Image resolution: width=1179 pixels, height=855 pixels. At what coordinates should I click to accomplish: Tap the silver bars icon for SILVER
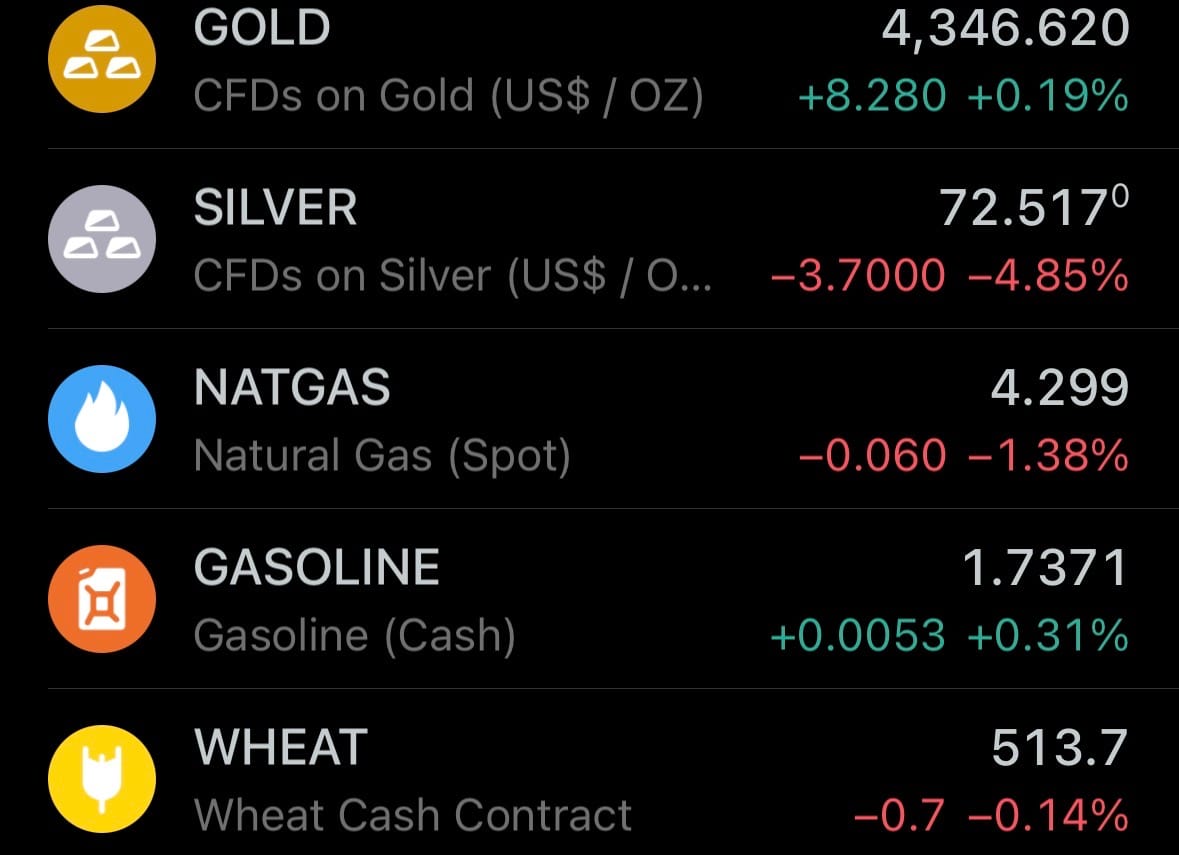[102, 238]
